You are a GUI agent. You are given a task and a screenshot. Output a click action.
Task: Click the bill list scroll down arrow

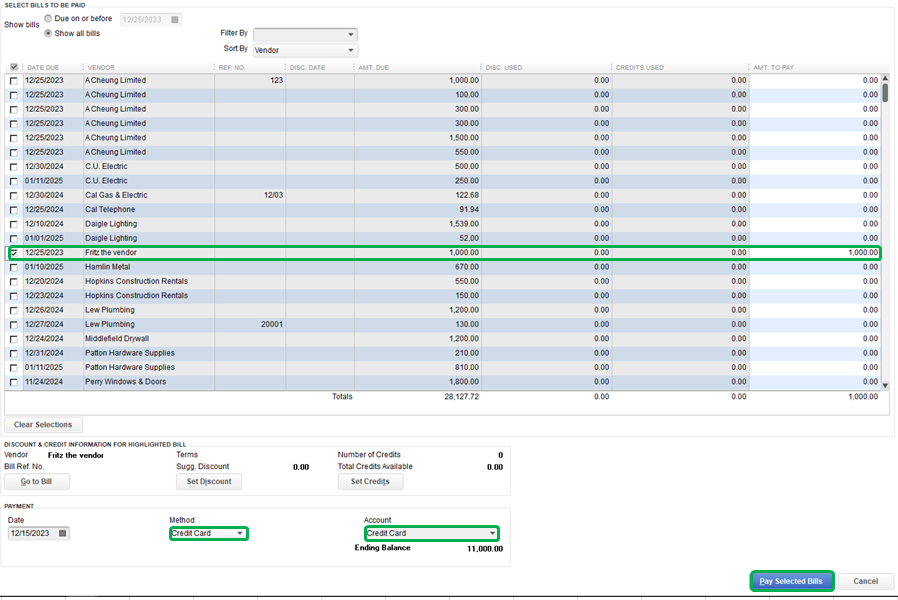[x=885, y=384]
